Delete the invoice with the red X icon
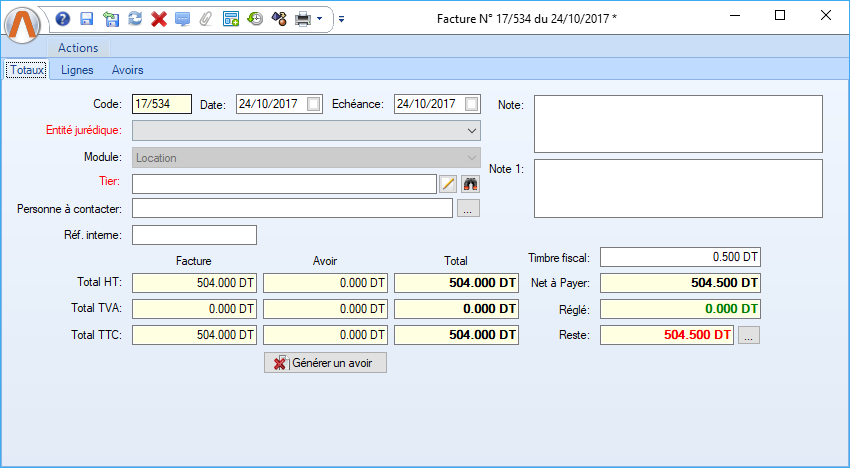This screenshot has width=850, height=468. point(158,18)
